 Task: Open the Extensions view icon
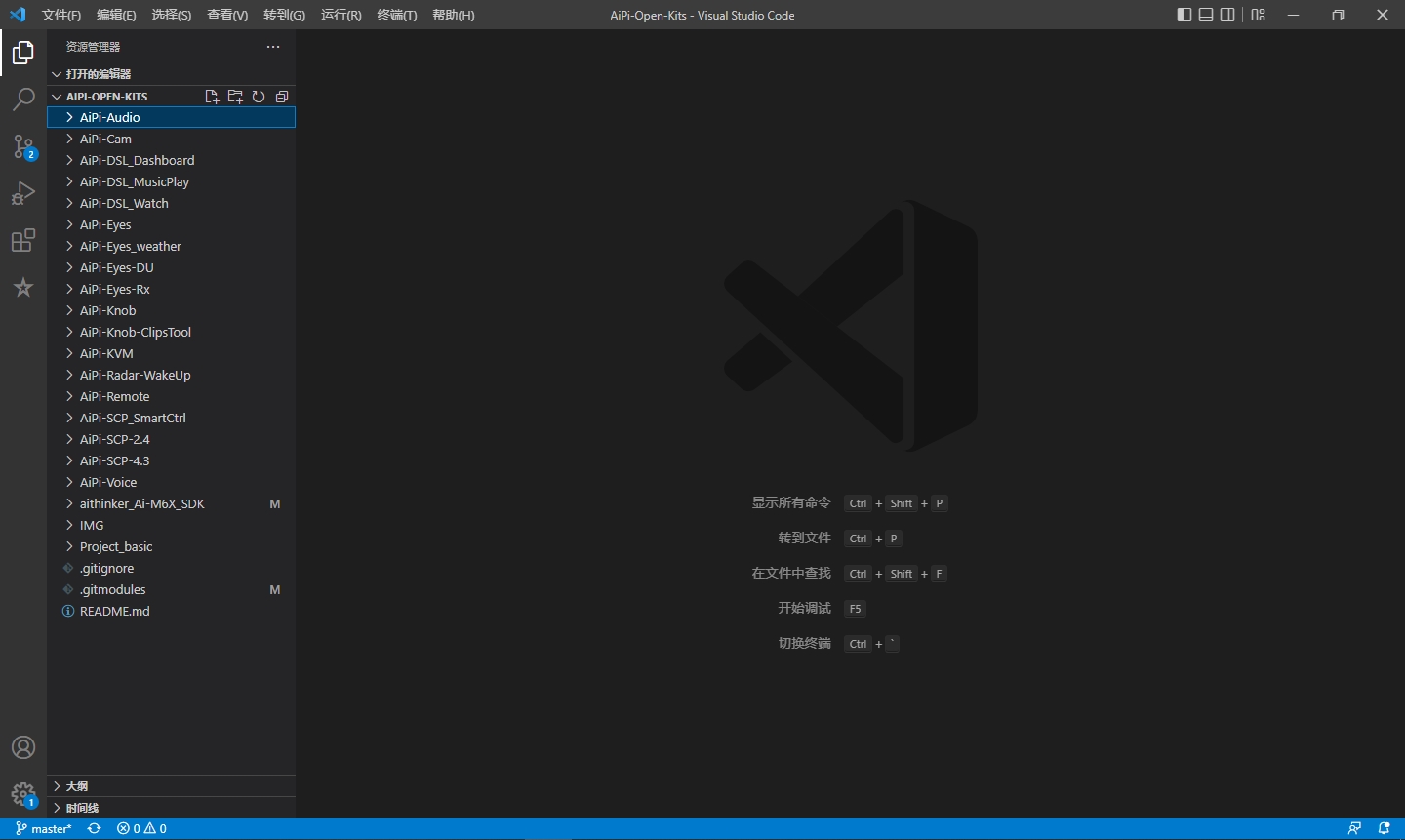click(23, 240)
